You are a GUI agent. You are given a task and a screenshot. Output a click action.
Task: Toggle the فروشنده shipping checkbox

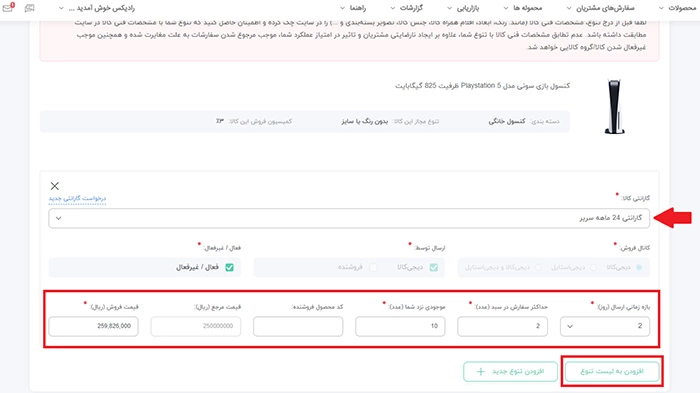click(373, 267)
